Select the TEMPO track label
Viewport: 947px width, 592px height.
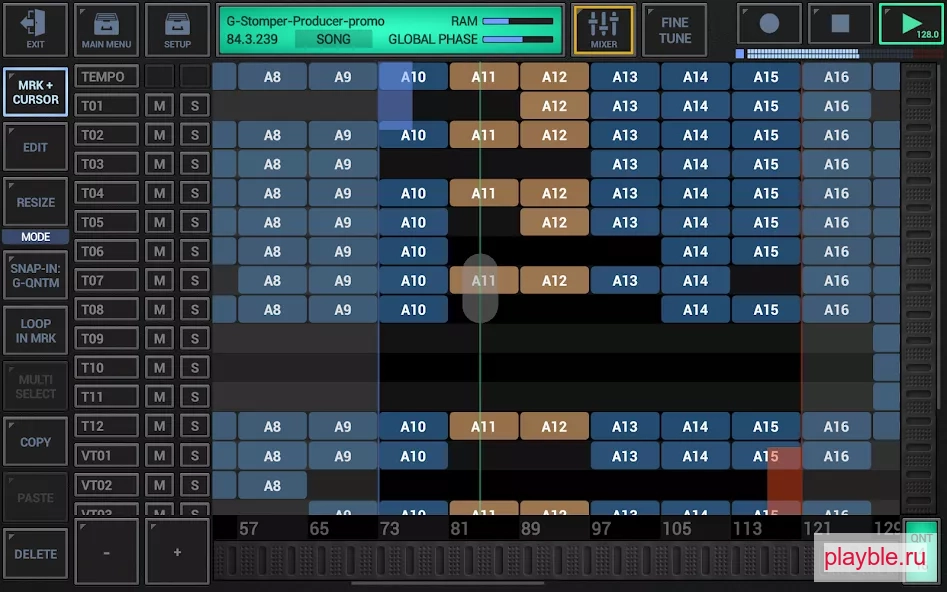point(106,77)
